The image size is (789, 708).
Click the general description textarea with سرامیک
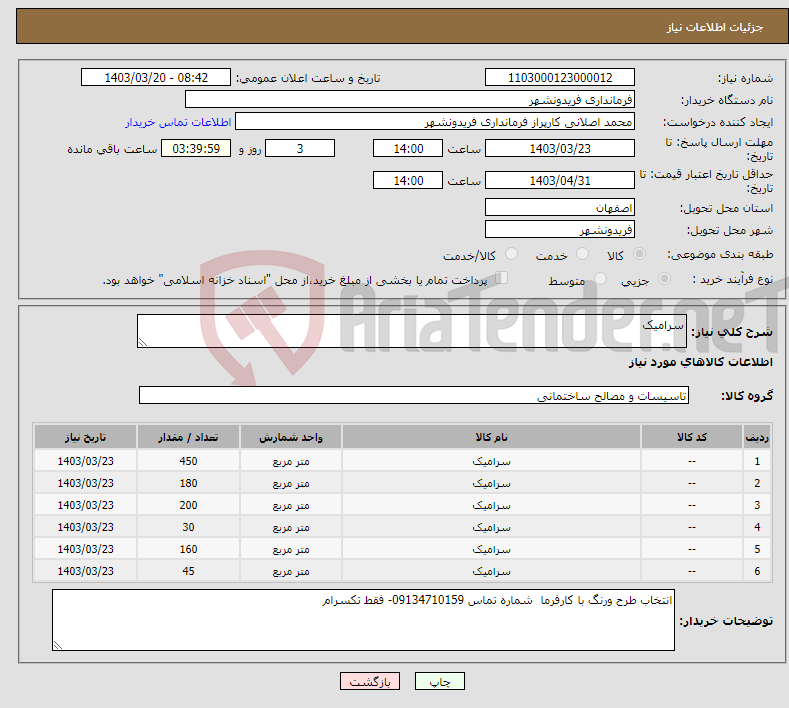coord(412,331)
